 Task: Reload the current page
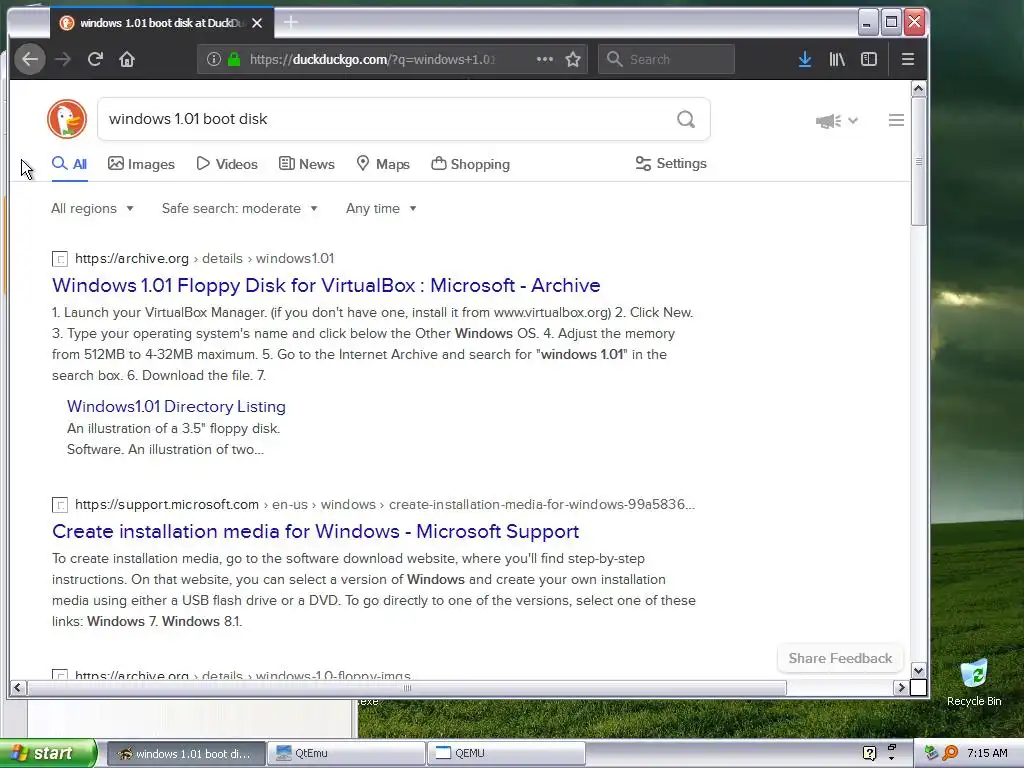point(95,59)
